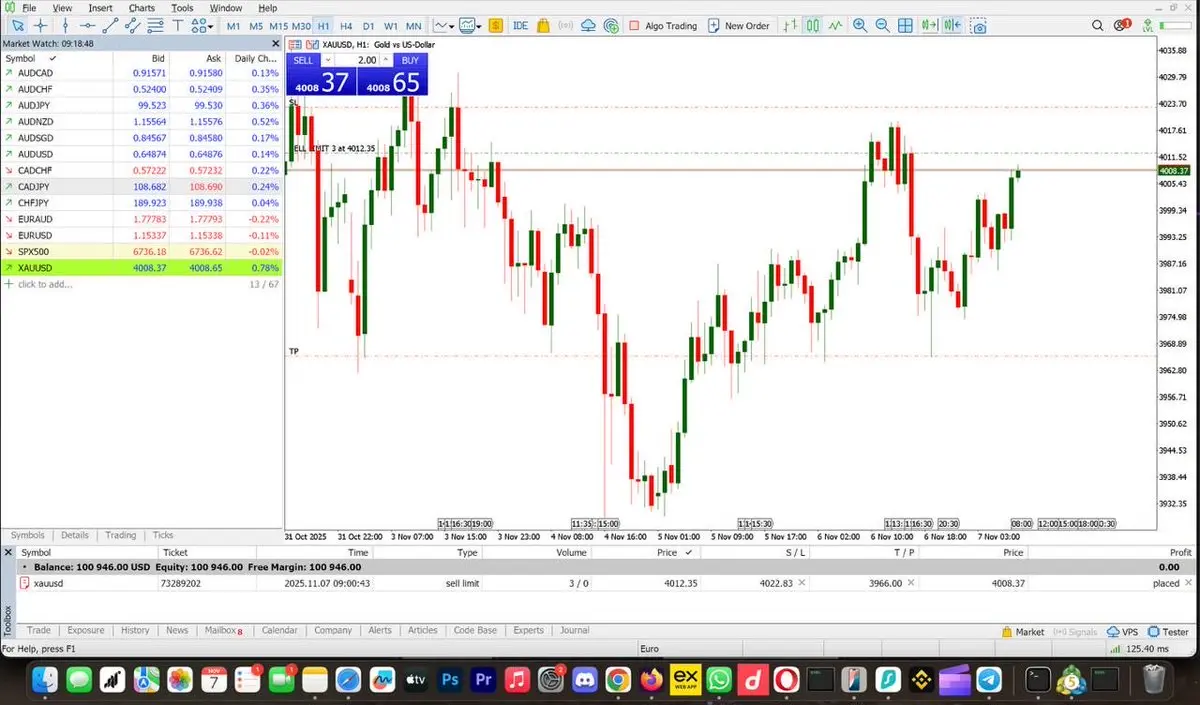1200x705 pixels.
Task: Switch chart to M1 timeframe
Action: click(233, 25)
